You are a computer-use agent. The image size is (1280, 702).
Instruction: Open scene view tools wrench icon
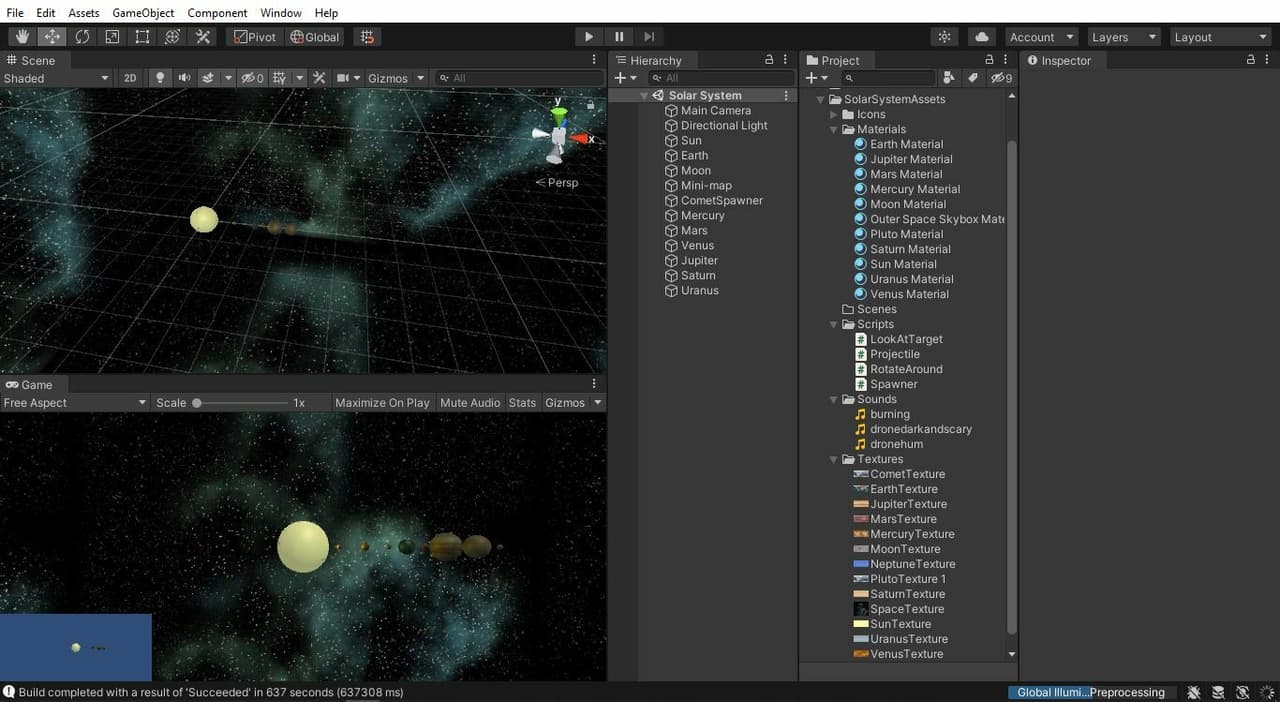click(x=319, y=78)
